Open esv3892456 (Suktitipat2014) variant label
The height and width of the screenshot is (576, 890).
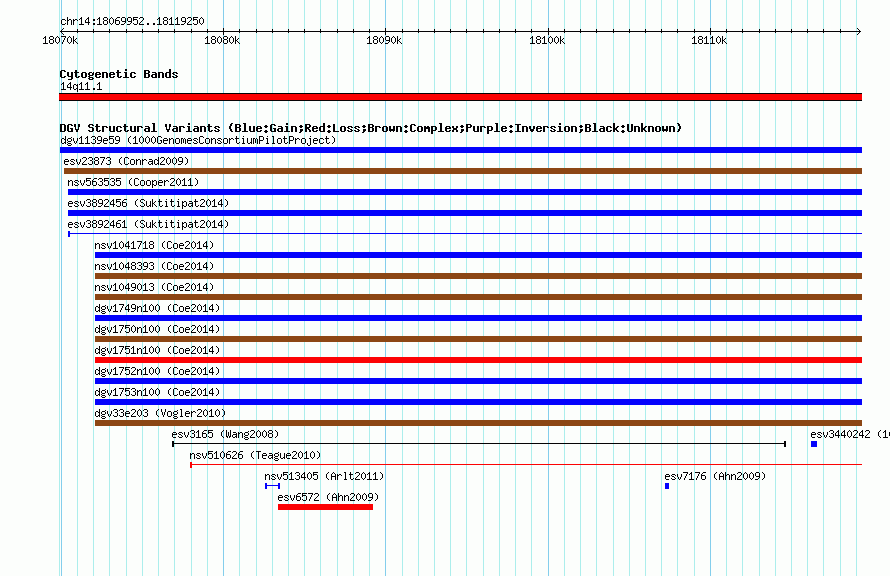pos(148,203)
